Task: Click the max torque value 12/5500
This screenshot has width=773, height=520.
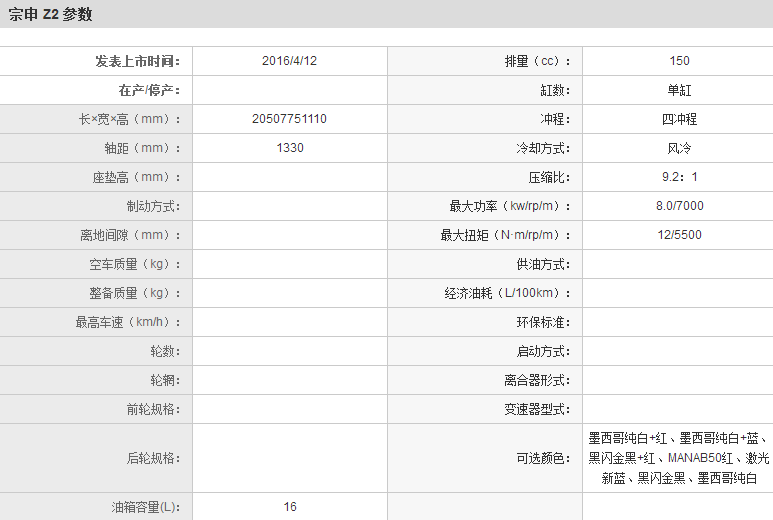Action: point(679,235)
